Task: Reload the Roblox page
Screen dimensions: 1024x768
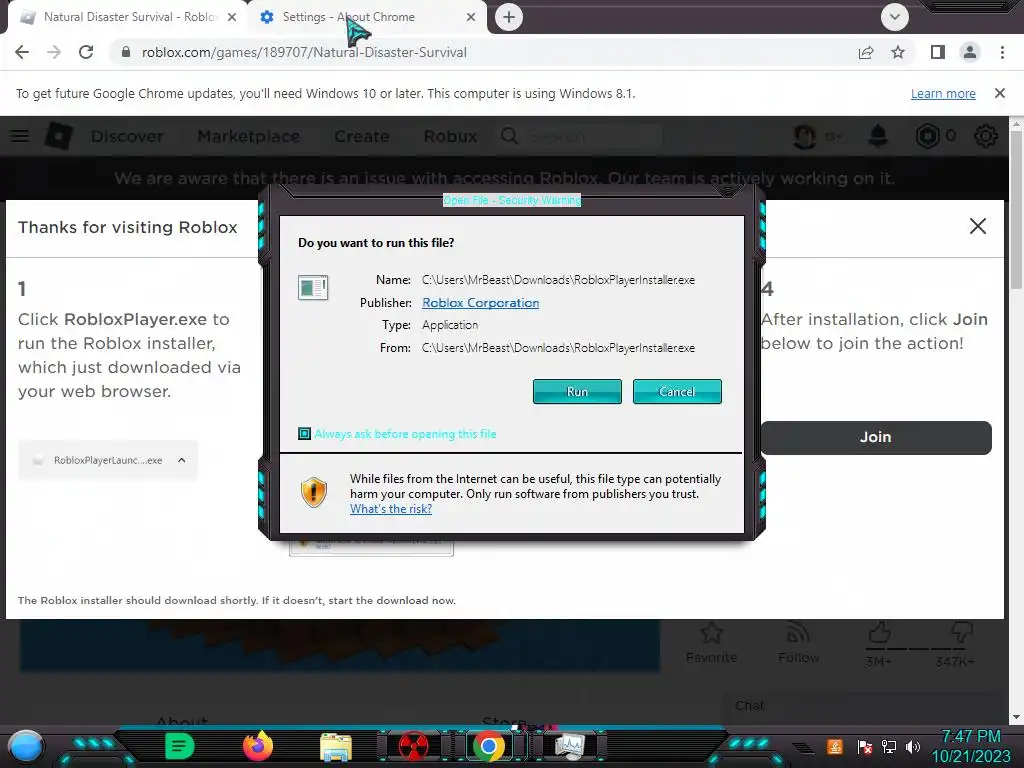Action: tap(86, 52)
